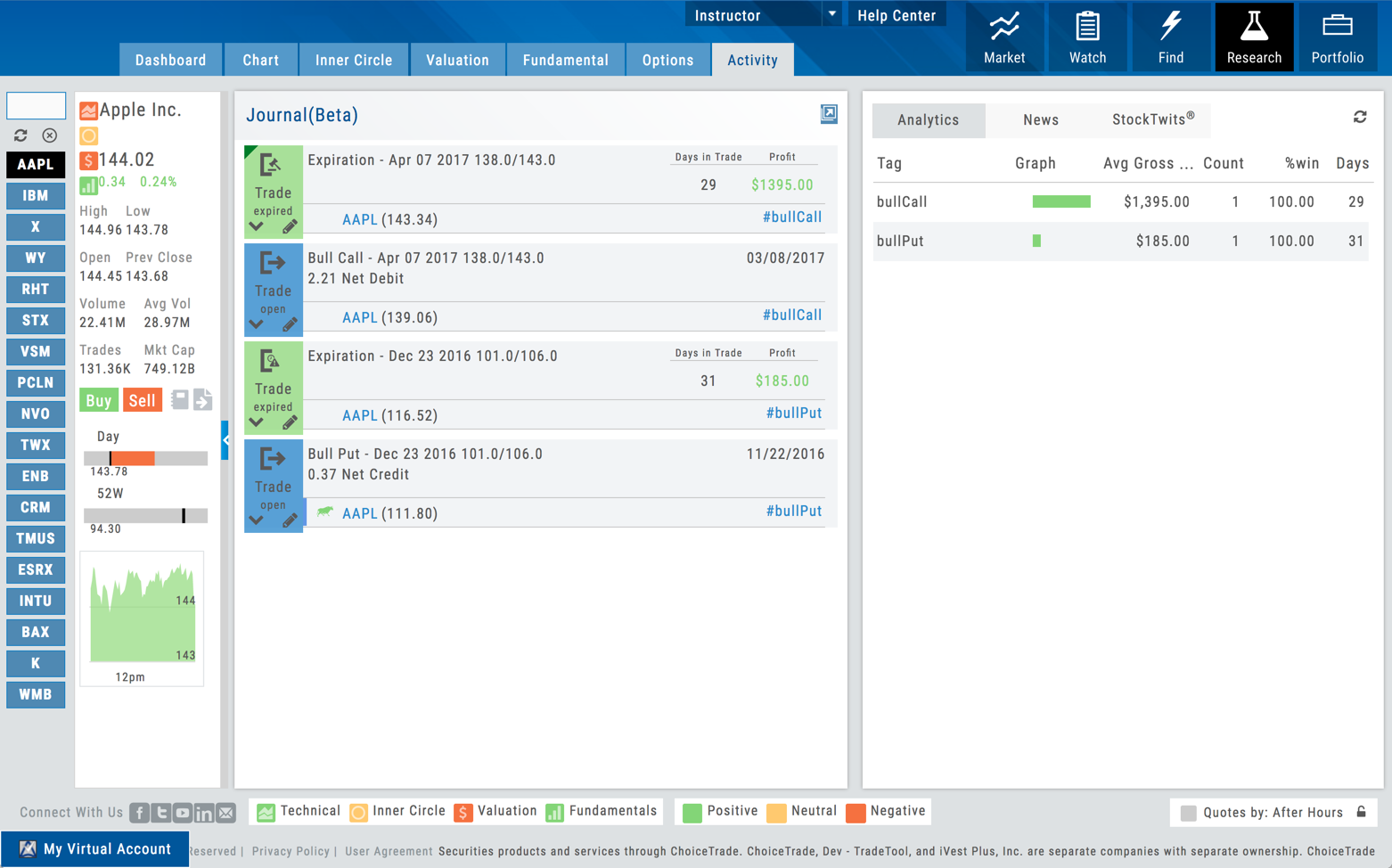Screen dimensions: 1392x868
Task: Click the Day price range bar
Action: (x=145, y=458)
